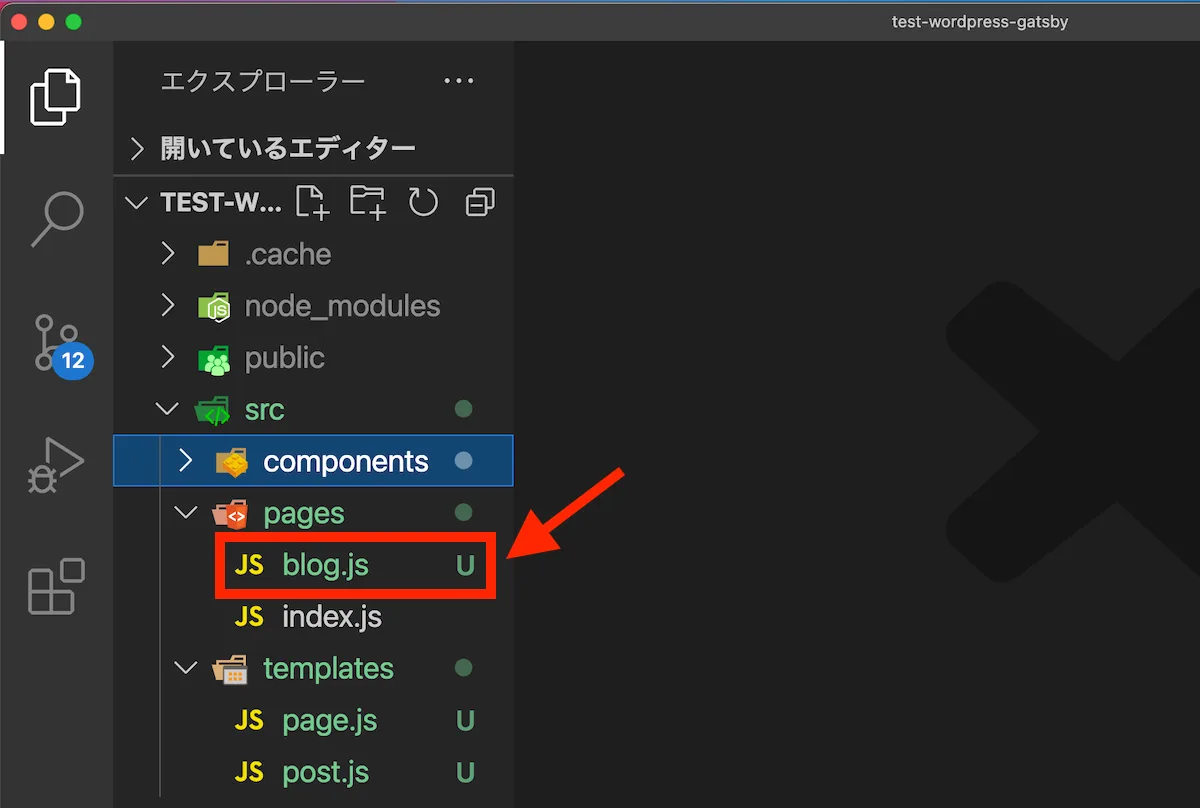
Task: Click the node_modules folder icon
Action: 214,306
